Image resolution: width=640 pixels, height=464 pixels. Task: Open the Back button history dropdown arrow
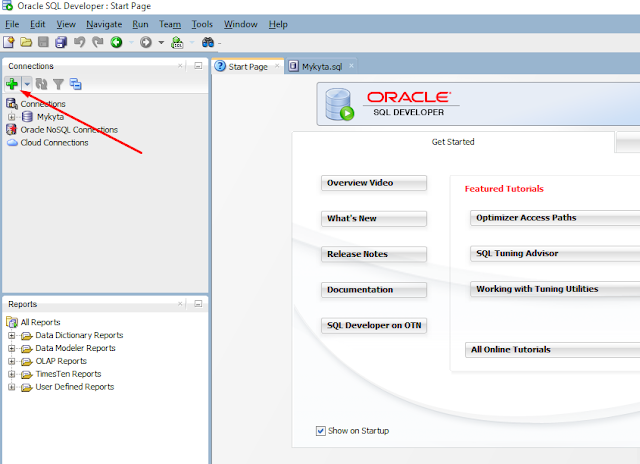click(131, 42)
